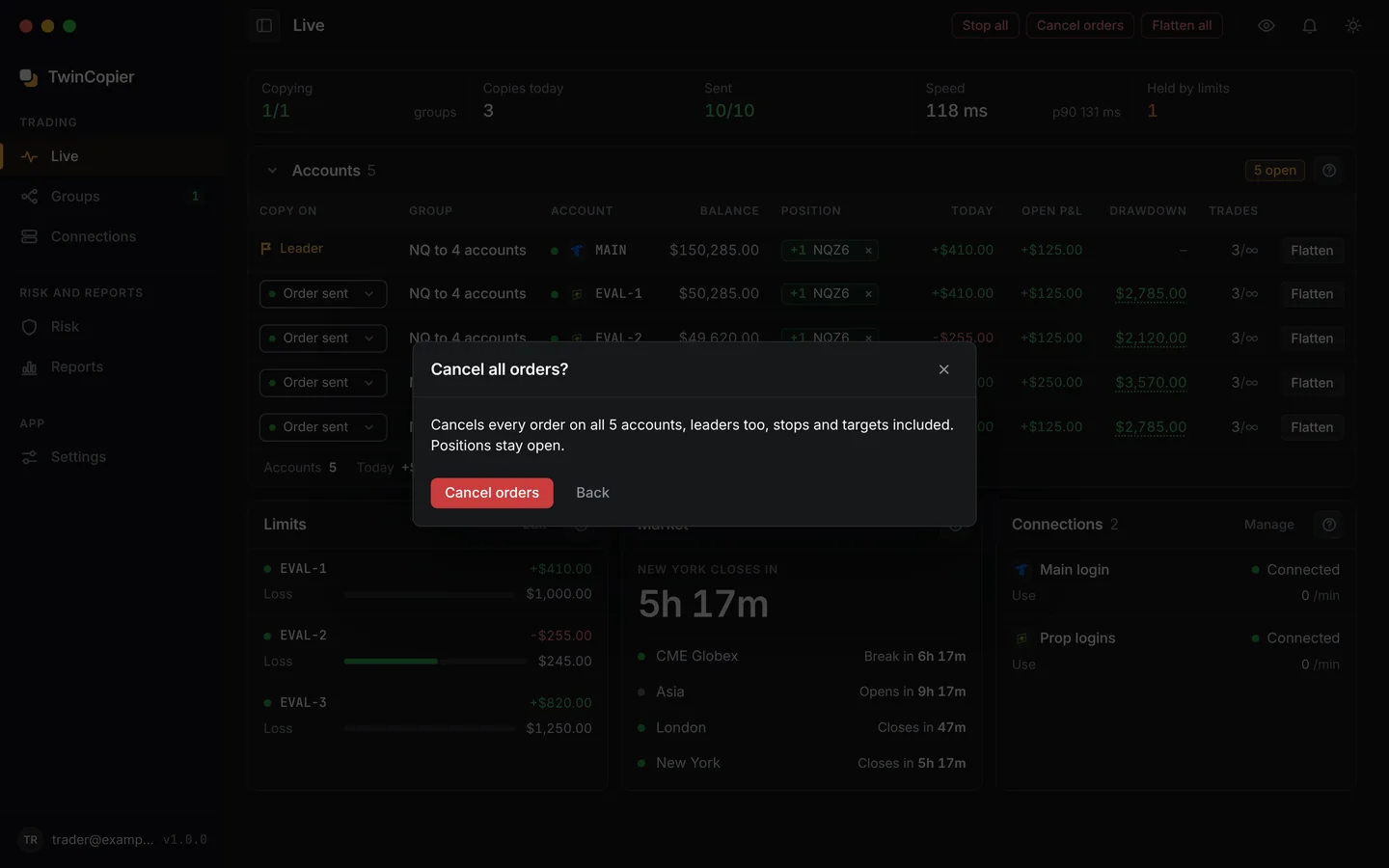Open the notifications bell

(x=1310, y=26)
